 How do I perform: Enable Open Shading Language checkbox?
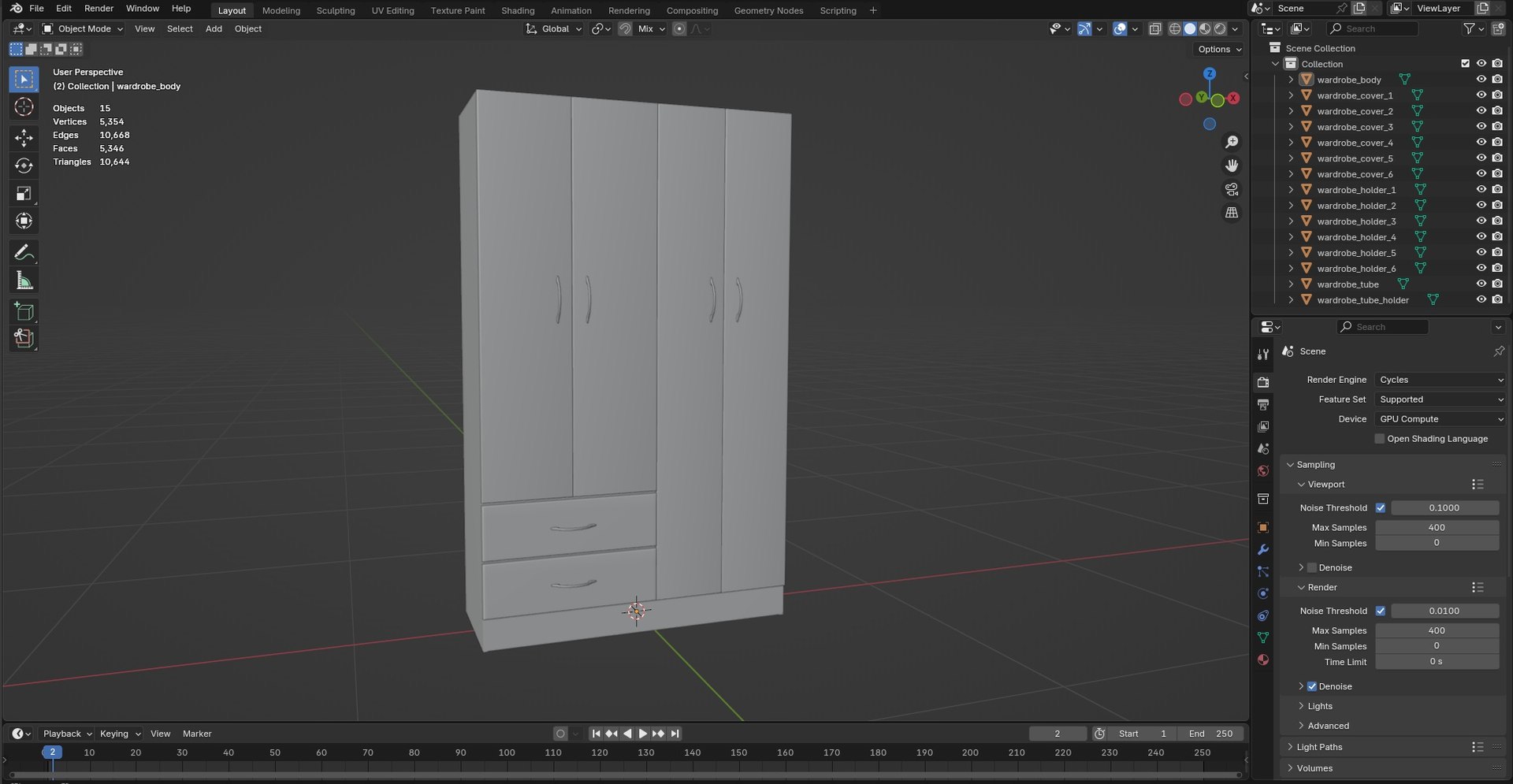point(1379,439)
